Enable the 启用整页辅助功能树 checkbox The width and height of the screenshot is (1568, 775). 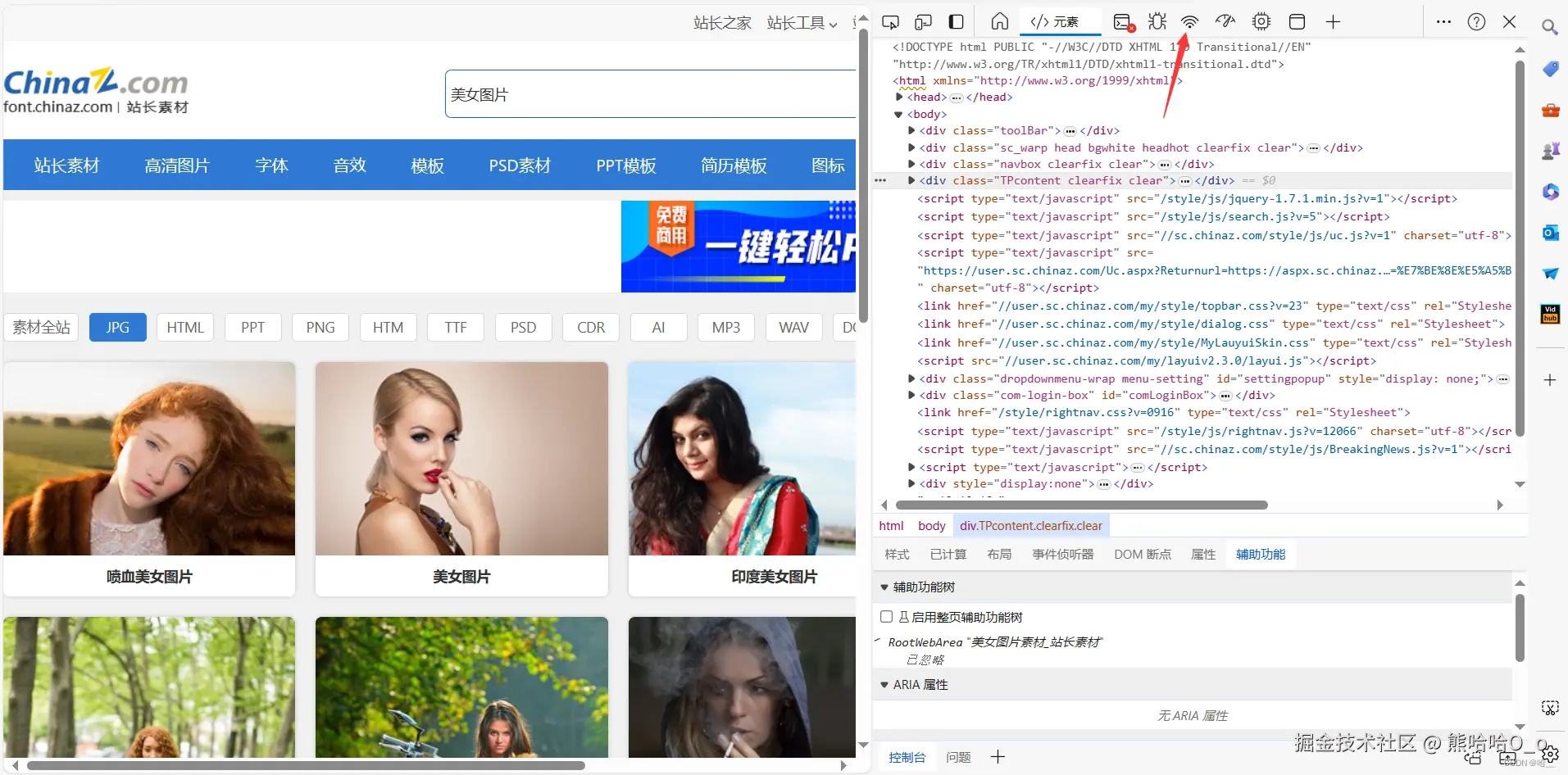click(886, 617)
